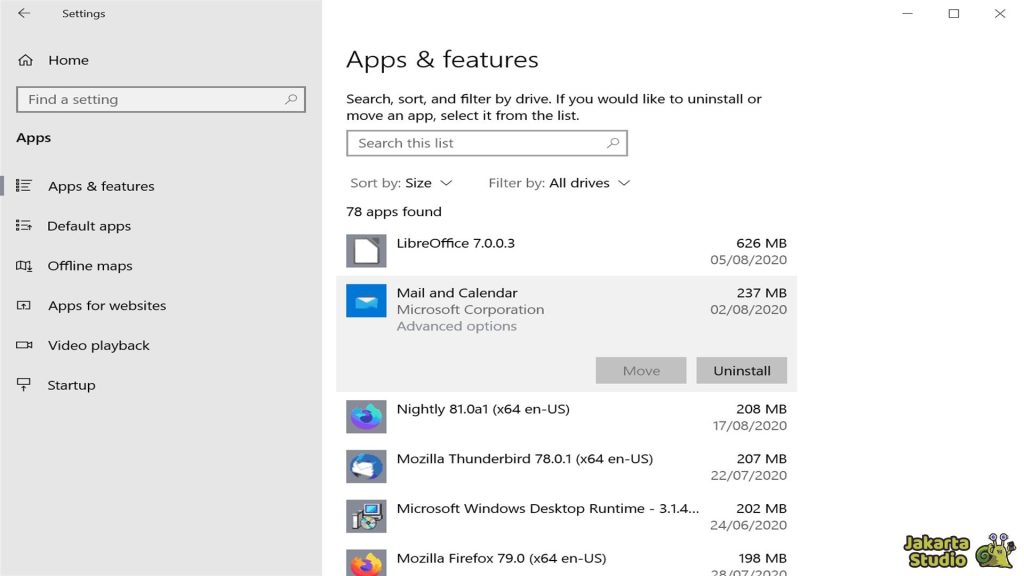Click the Mail and Calendar app icon
The width and height of the screenshot is (1024, 576).
click(366, 300)
